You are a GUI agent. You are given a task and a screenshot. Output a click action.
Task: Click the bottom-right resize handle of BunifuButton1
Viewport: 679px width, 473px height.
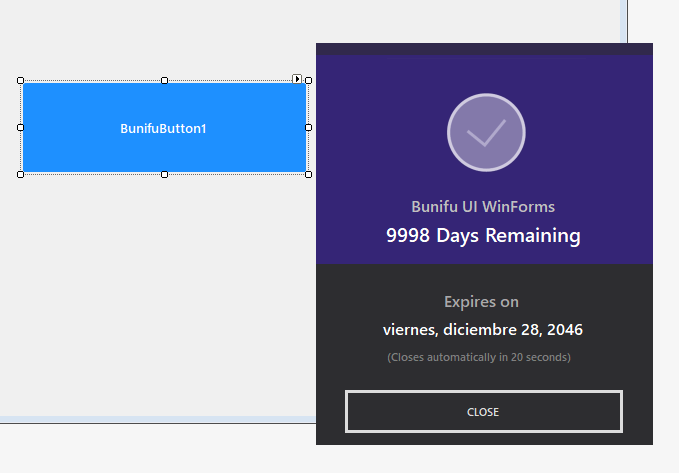(308, 175)
